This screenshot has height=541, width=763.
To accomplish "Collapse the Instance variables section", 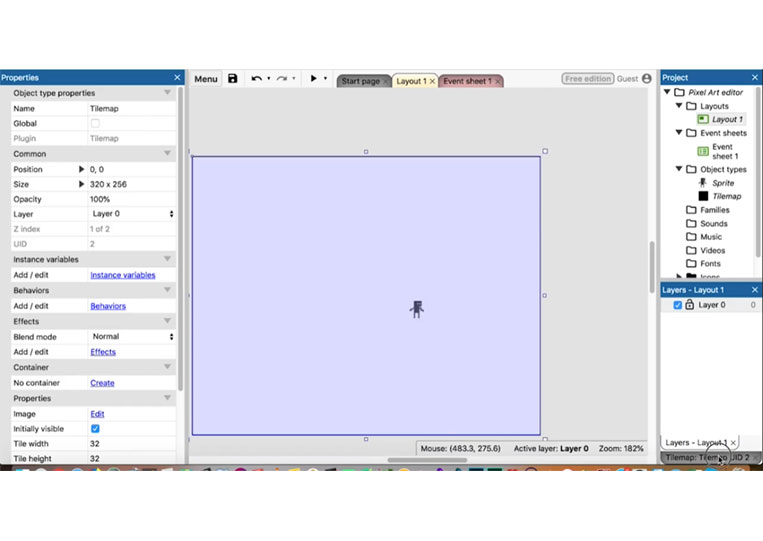I will (167, 259).
